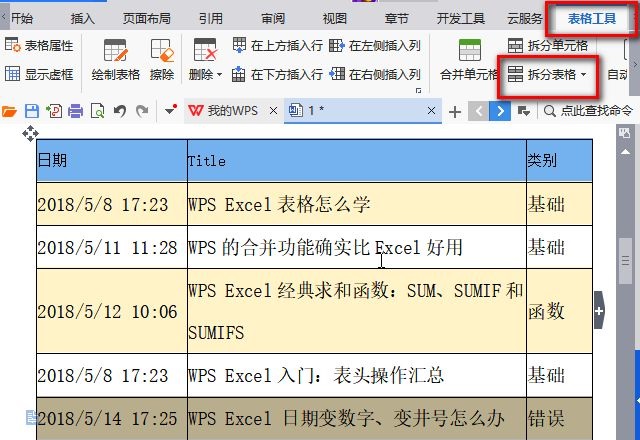Click the 点此查找命令 search box

click(x=589, y=111)
